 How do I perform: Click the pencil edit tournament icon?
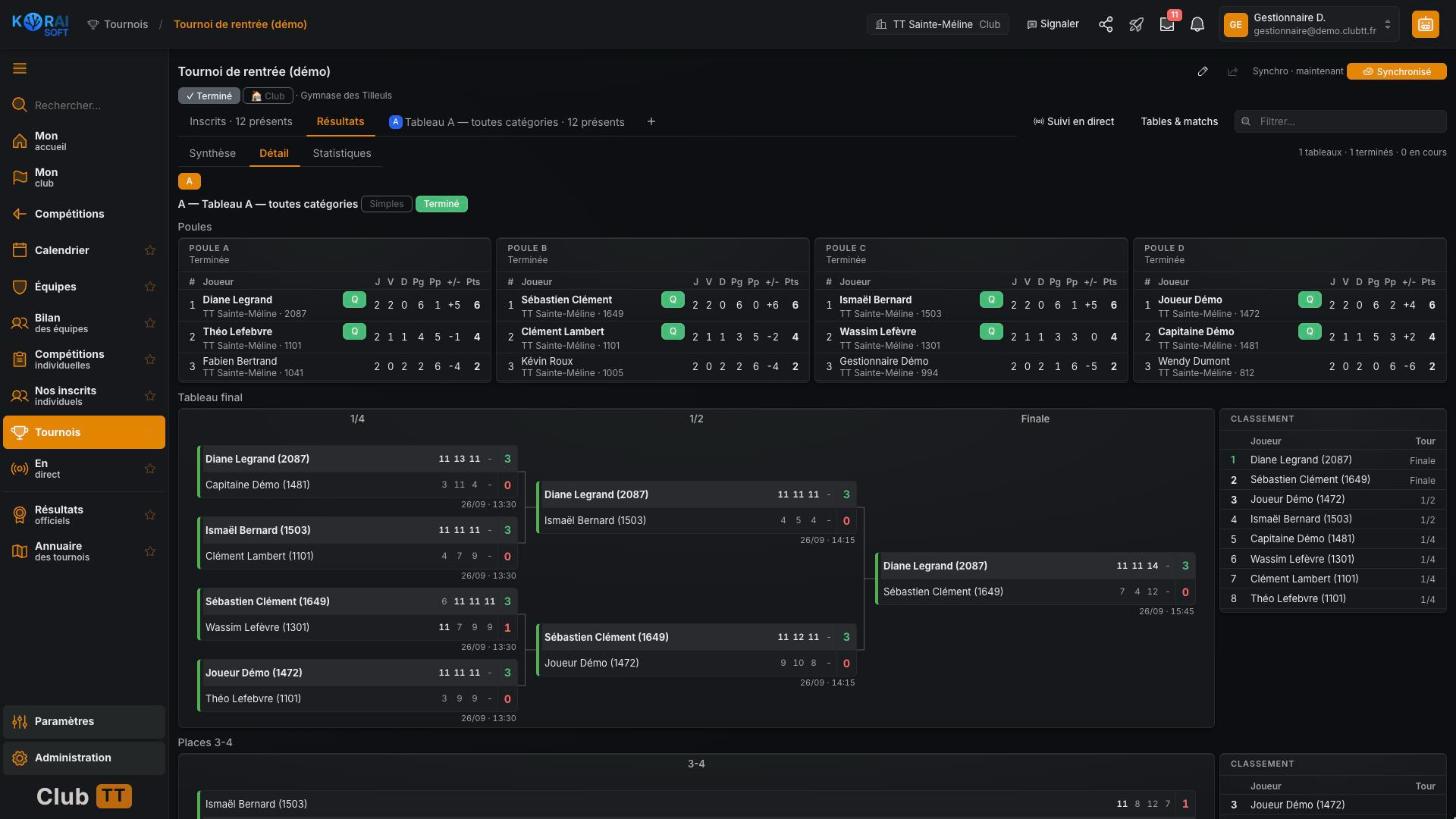pyautogui.click(x=1203, y=71)
